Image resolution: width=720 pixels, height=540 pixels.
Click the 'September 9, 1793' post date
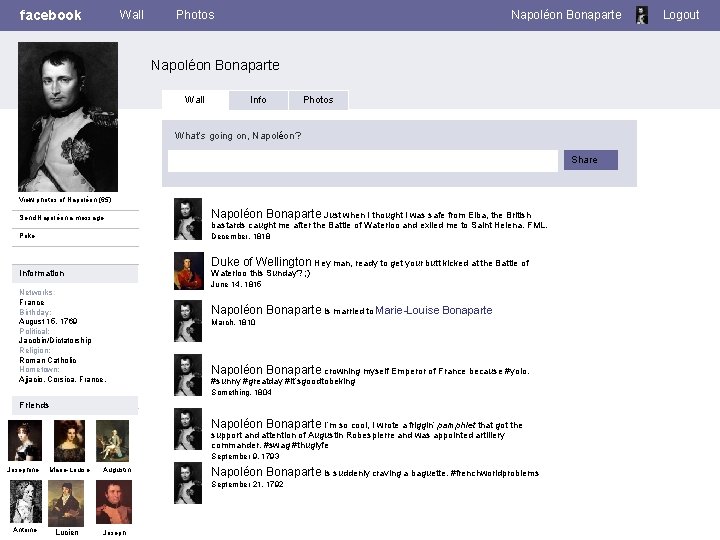(x=245, y=456)
